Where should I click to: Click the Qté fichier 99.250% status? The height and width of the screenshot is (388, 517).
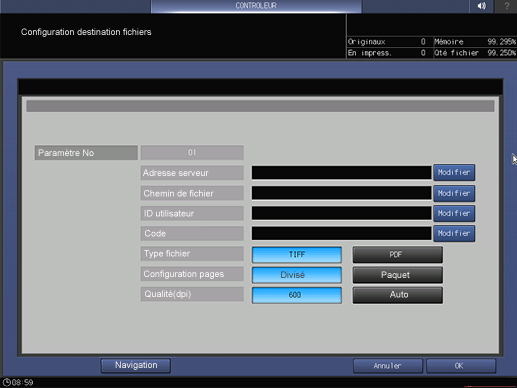click(475, 53)
